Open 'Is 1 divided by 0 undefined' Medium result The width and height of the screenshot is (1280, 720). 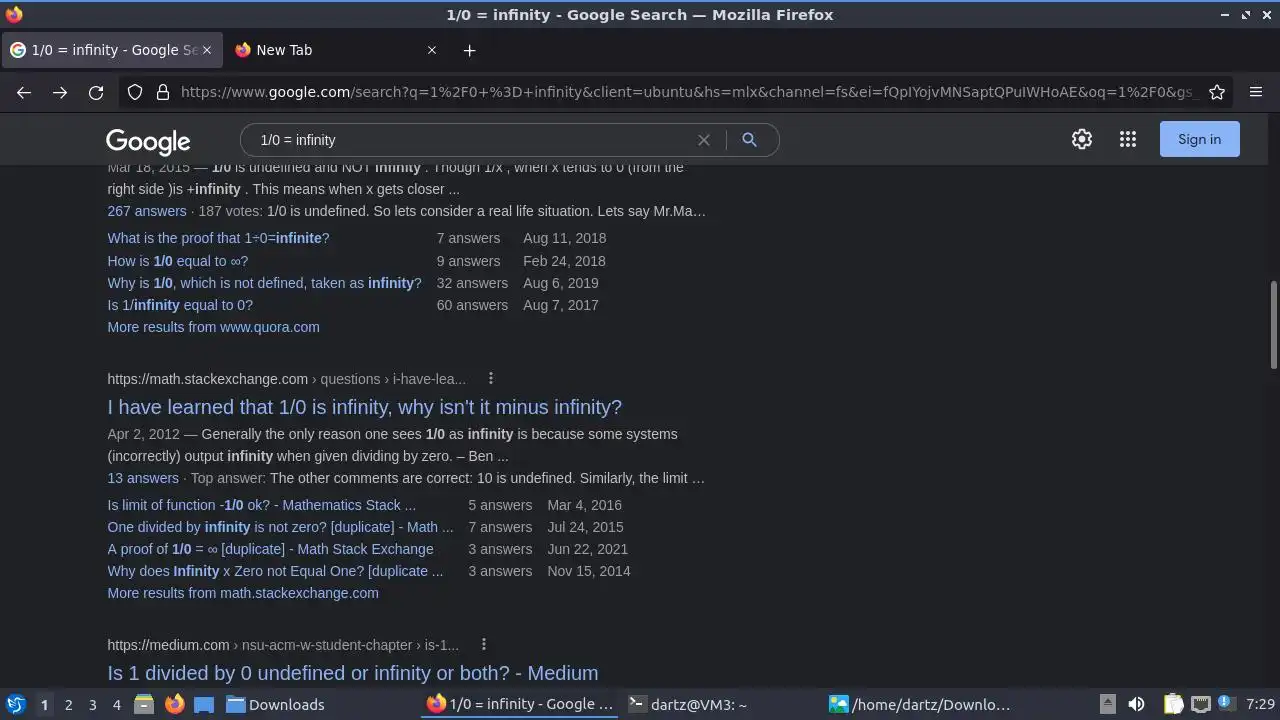(x=353, y=673)
